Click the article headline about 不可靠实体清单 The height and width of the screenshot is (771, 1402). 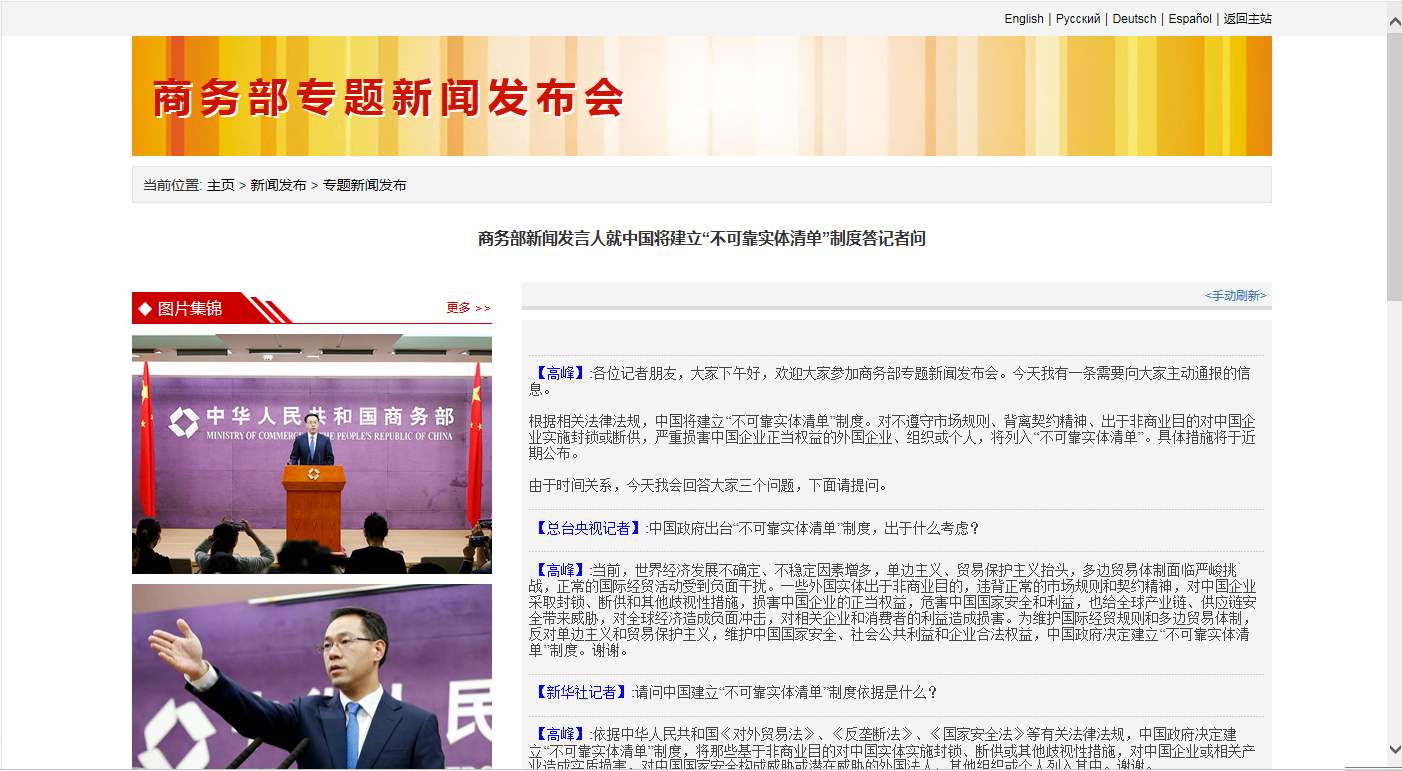point(700,239)
